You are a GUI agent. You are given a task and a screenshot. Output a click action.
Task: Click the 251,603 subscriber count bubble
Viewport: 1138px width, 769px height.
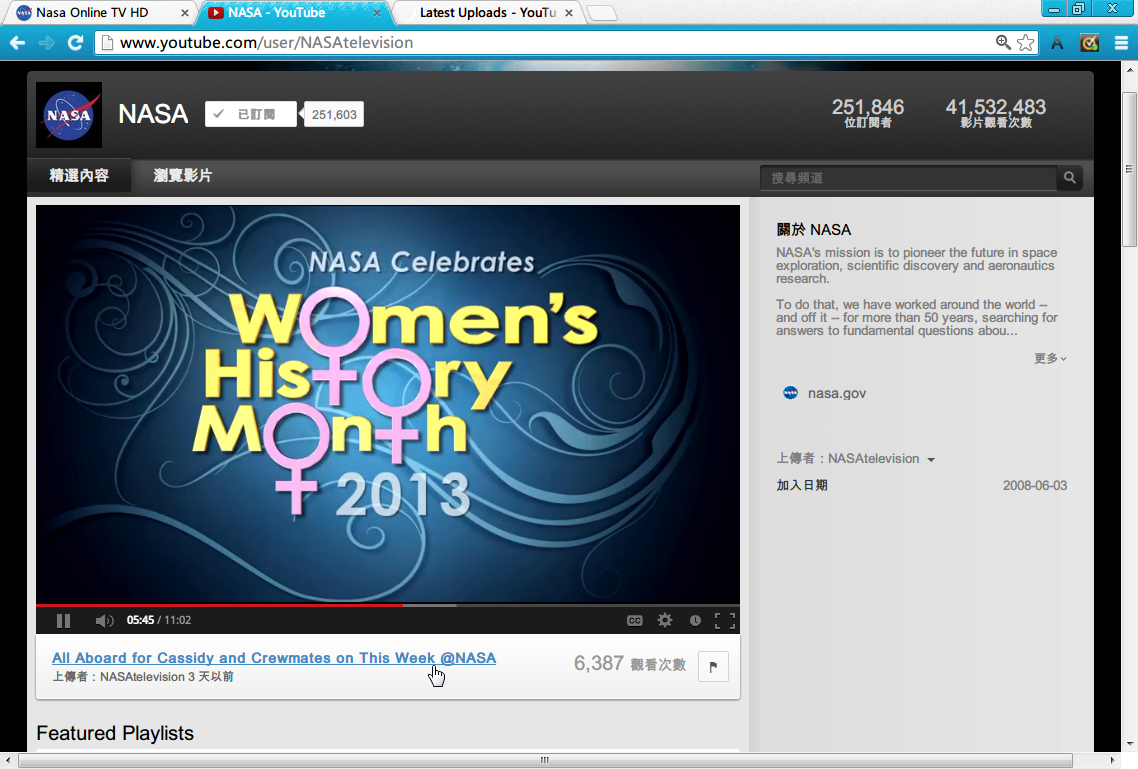[x=334, y=115]
